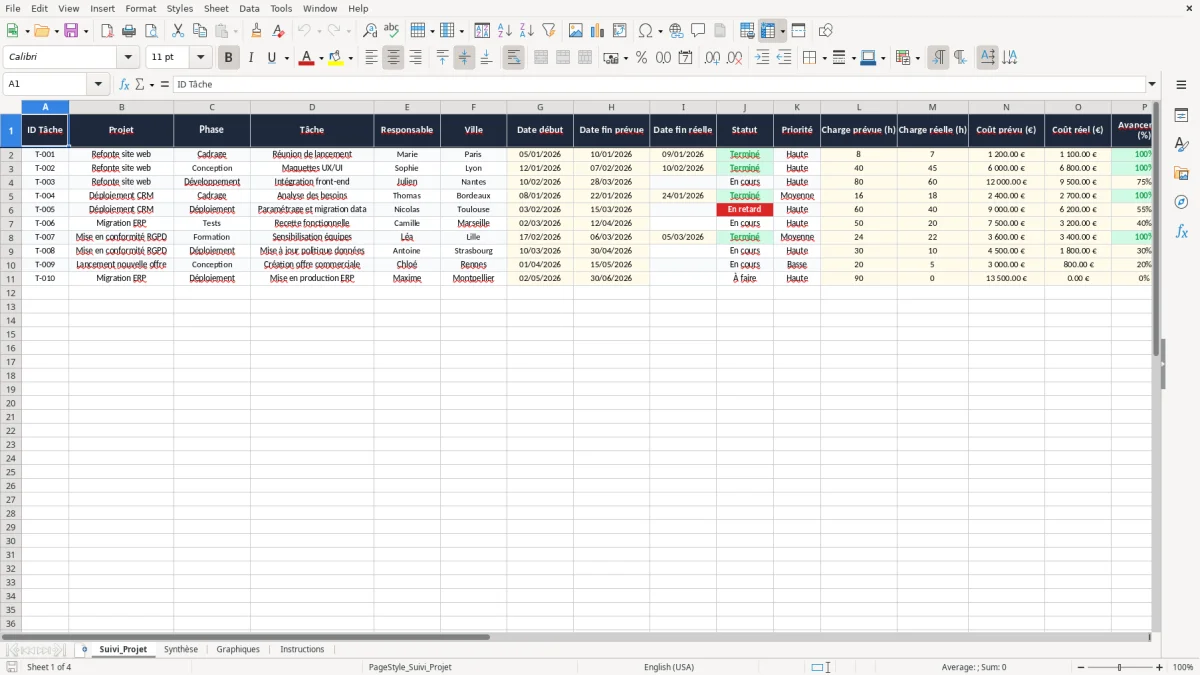This screenshot has width=1200, height=675.
Task: Click the Format as Percent icon
Action: 641,58
